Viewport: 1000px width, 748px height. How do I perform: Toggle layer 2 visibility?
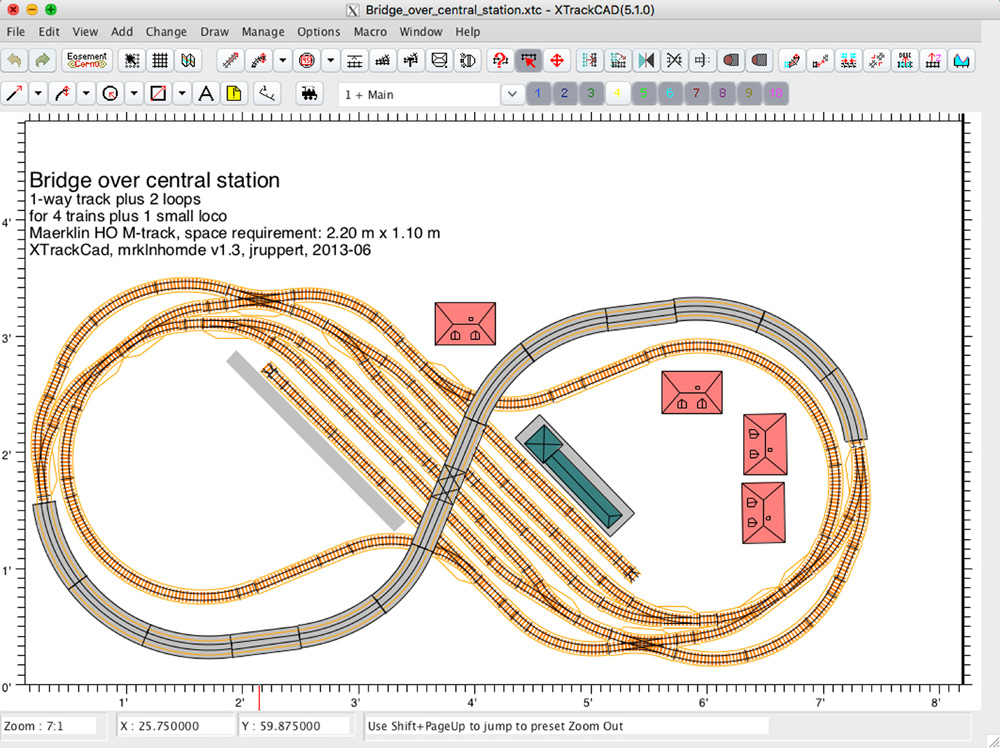point(564,92)
